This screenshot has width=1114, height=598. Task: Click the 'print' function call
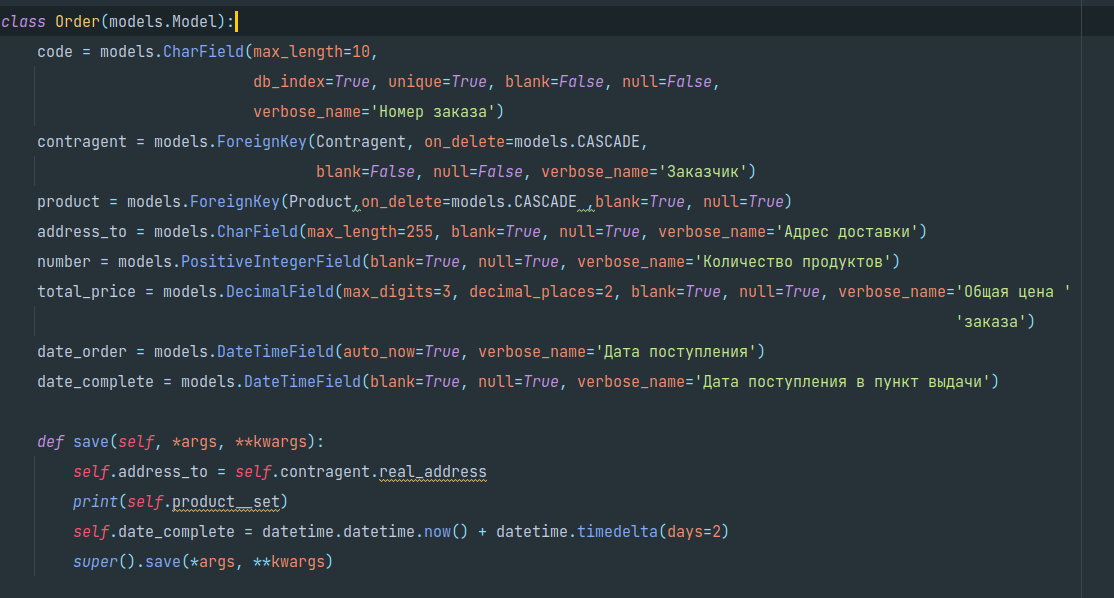pos(95,501)
